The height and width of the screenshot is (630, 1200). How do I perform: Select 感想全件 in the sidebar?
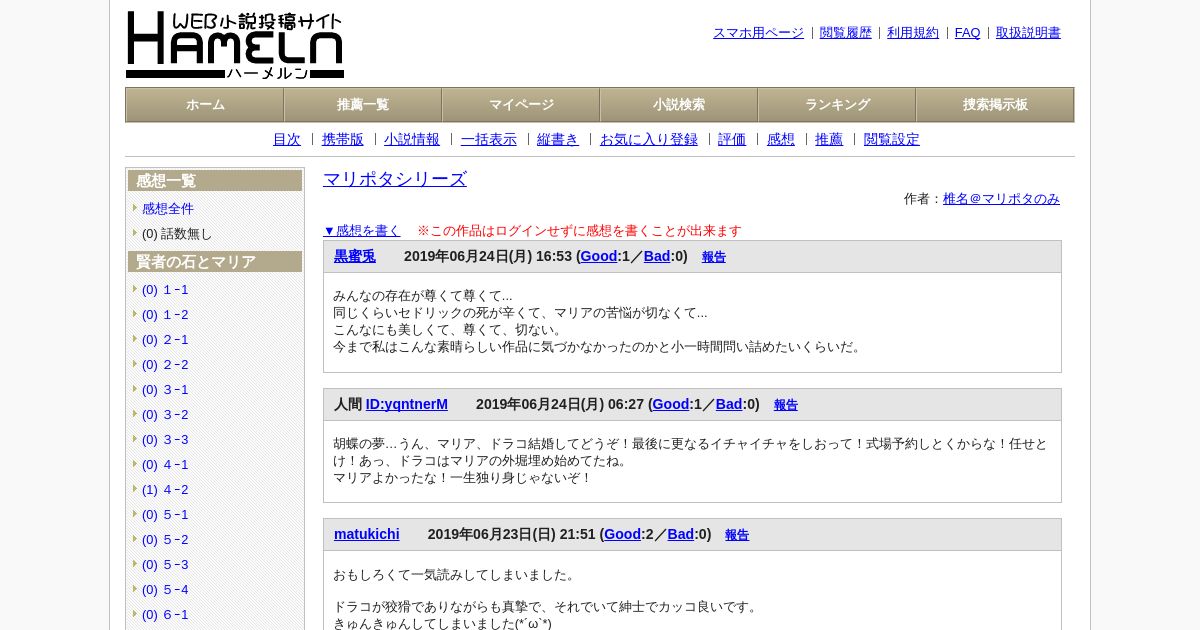(168, 209)
